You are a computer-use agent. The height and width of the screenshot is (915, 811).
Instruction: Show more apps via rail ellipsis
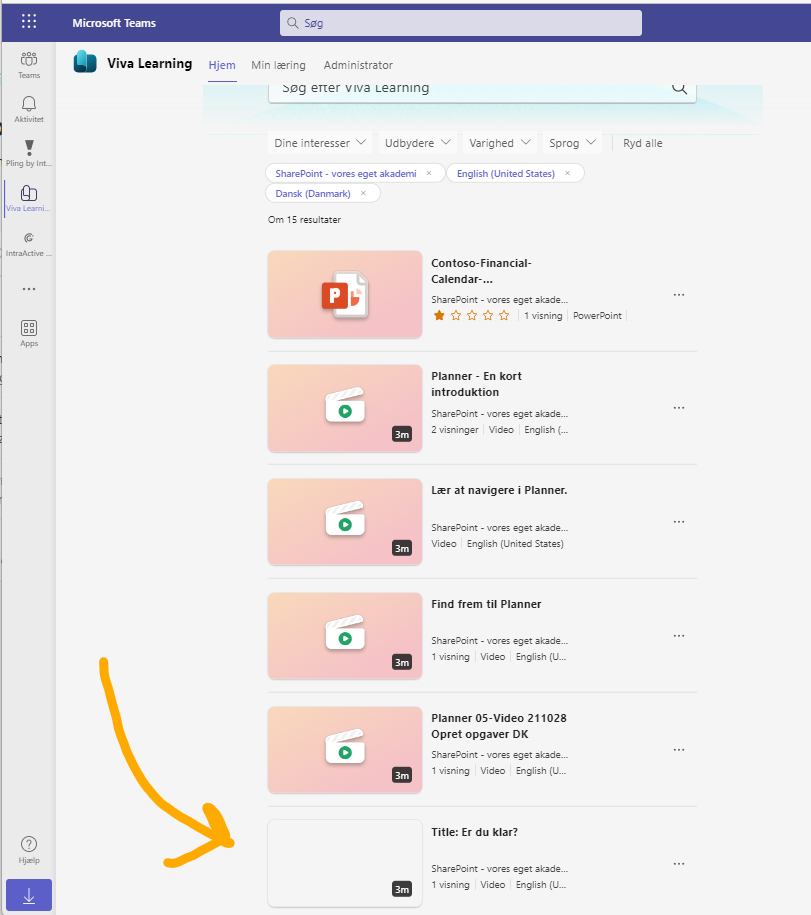coord(29,289)
